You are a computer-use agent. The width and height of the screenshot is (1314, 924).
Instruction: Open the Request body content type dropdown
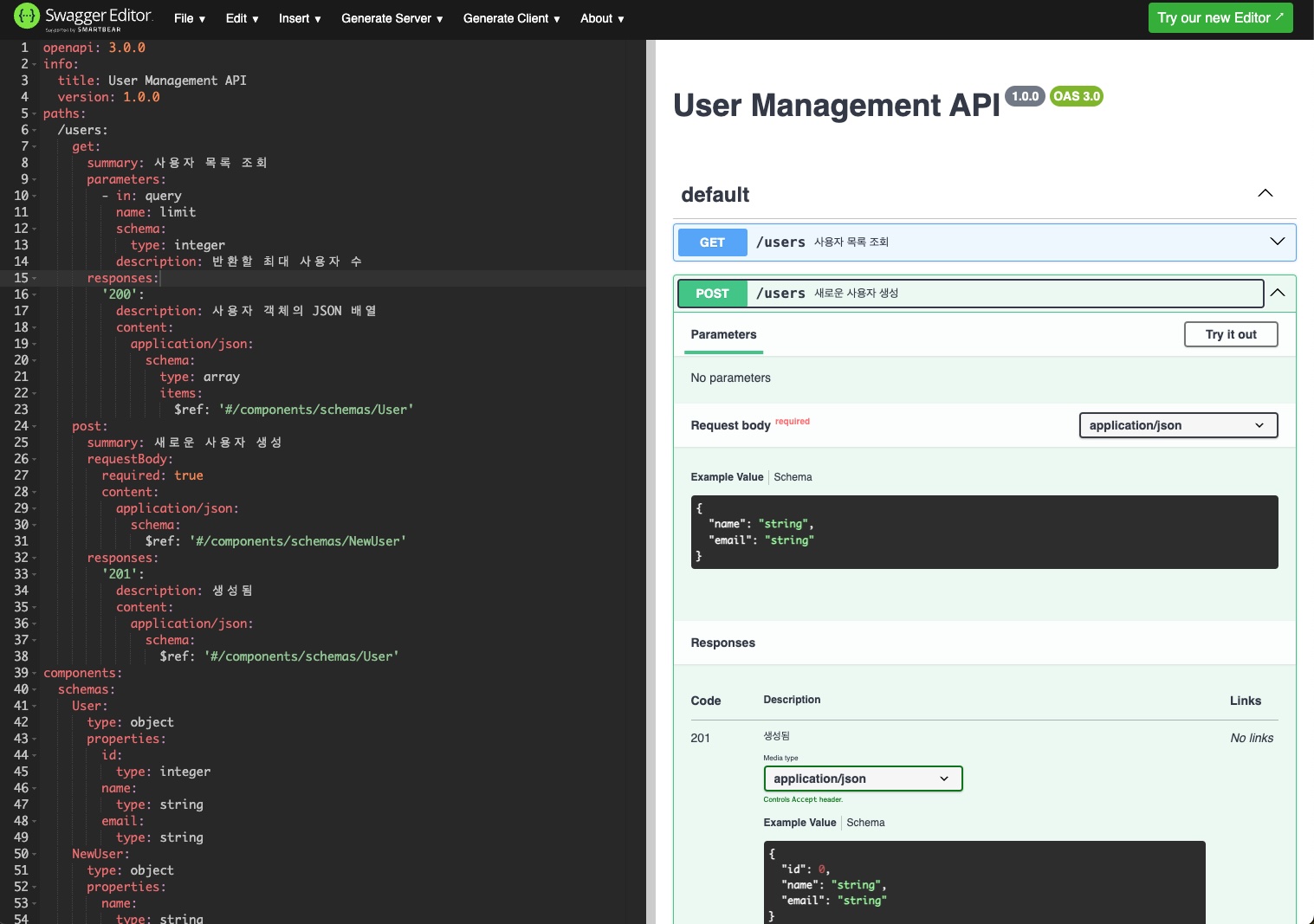1178,425
